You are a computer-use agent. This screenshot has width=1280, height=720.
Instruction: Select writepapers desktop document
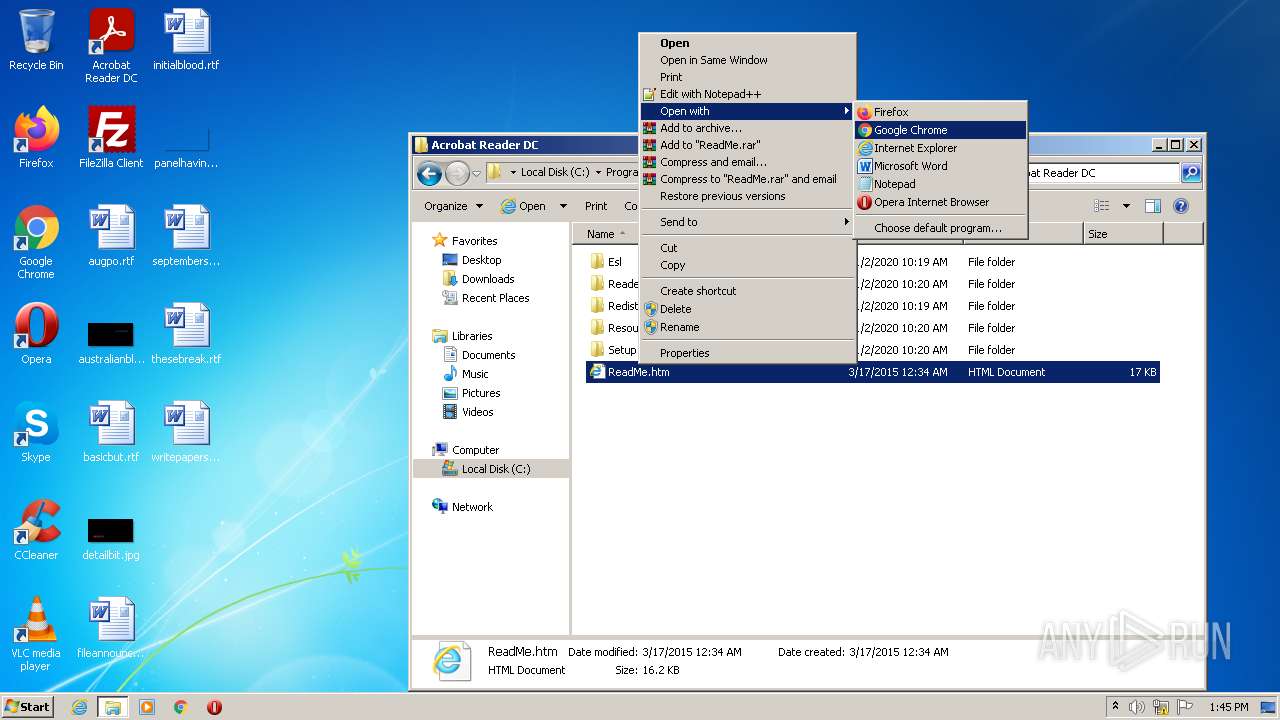(186, 432)
